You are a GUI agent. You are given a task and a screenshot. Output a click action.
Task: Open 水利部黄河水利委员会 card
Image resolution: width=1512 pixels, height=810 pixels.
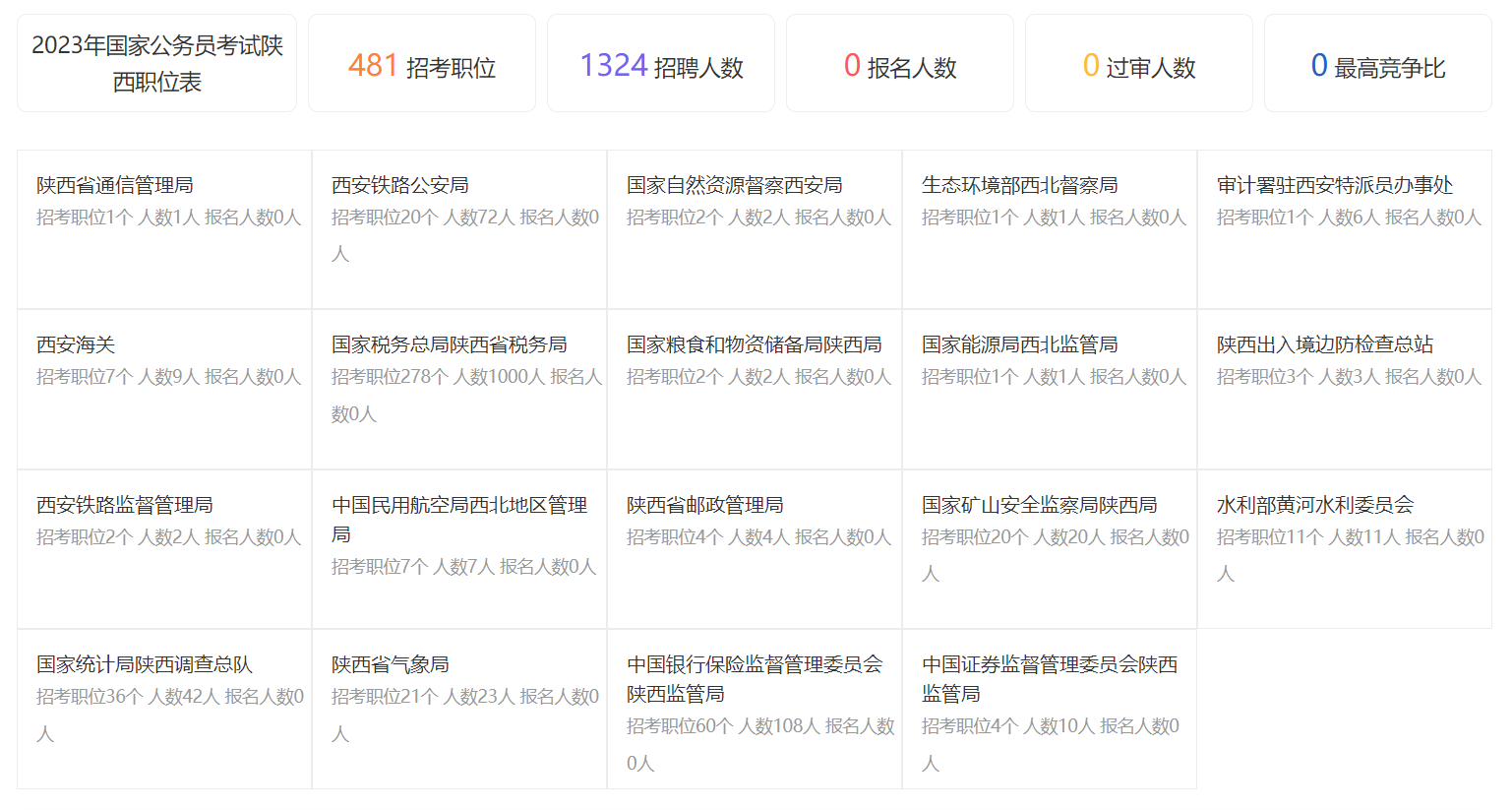tap(1345, 549)
